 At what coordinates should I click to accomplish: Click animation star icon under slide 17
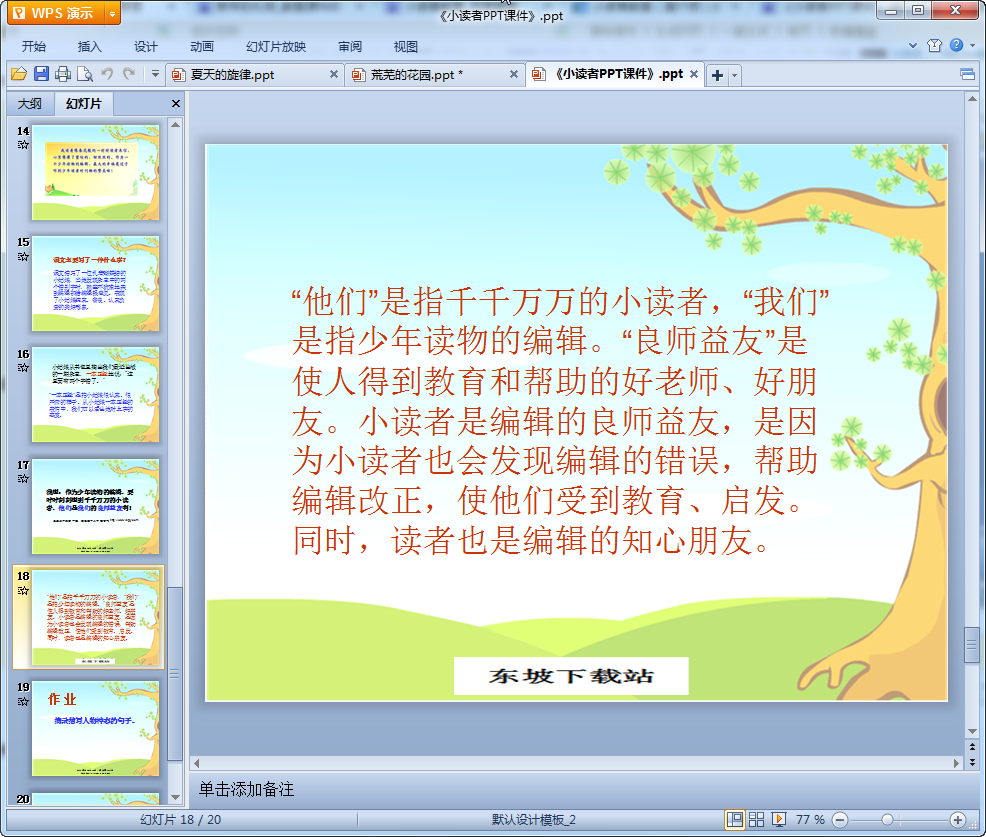23,479
